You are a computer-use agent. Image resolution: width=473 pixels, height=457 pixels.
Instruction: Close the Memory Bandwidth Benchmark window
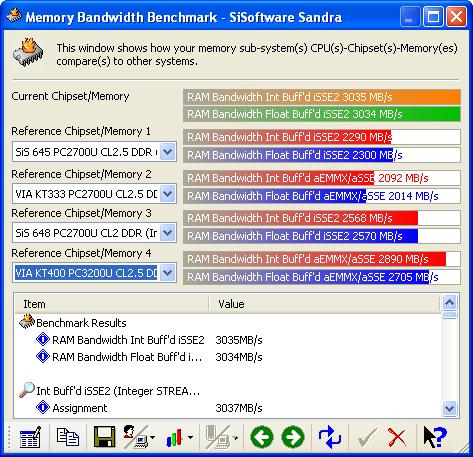click(456, 16)
